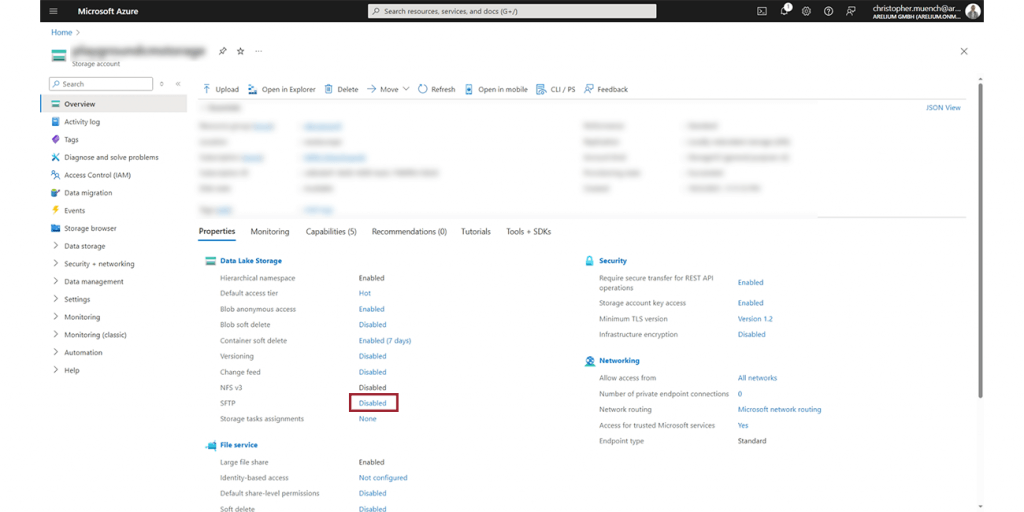Open the Networking heading link
This screenshot has height=512, width=1024.
[x=619, y=360]
